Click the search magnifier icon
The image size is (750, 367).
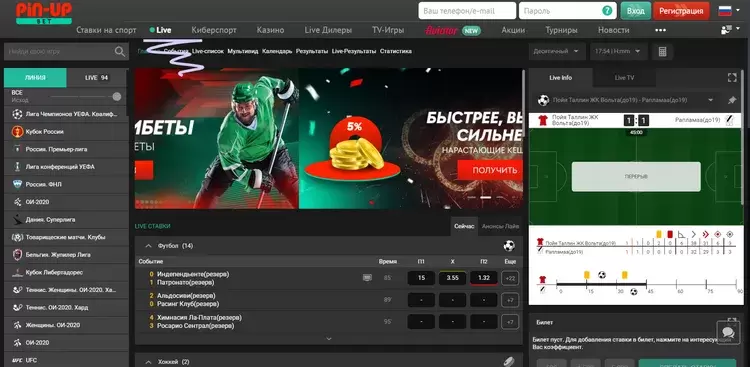(x=120, y=51)
